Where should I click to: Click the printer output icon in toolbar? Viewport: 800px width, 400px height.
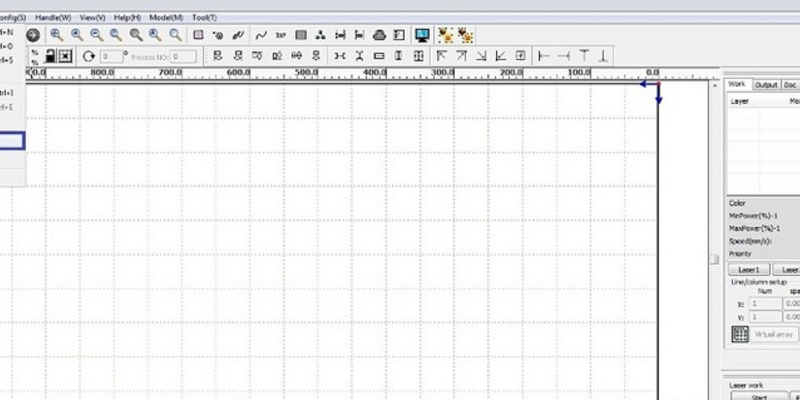click(379, 35)
